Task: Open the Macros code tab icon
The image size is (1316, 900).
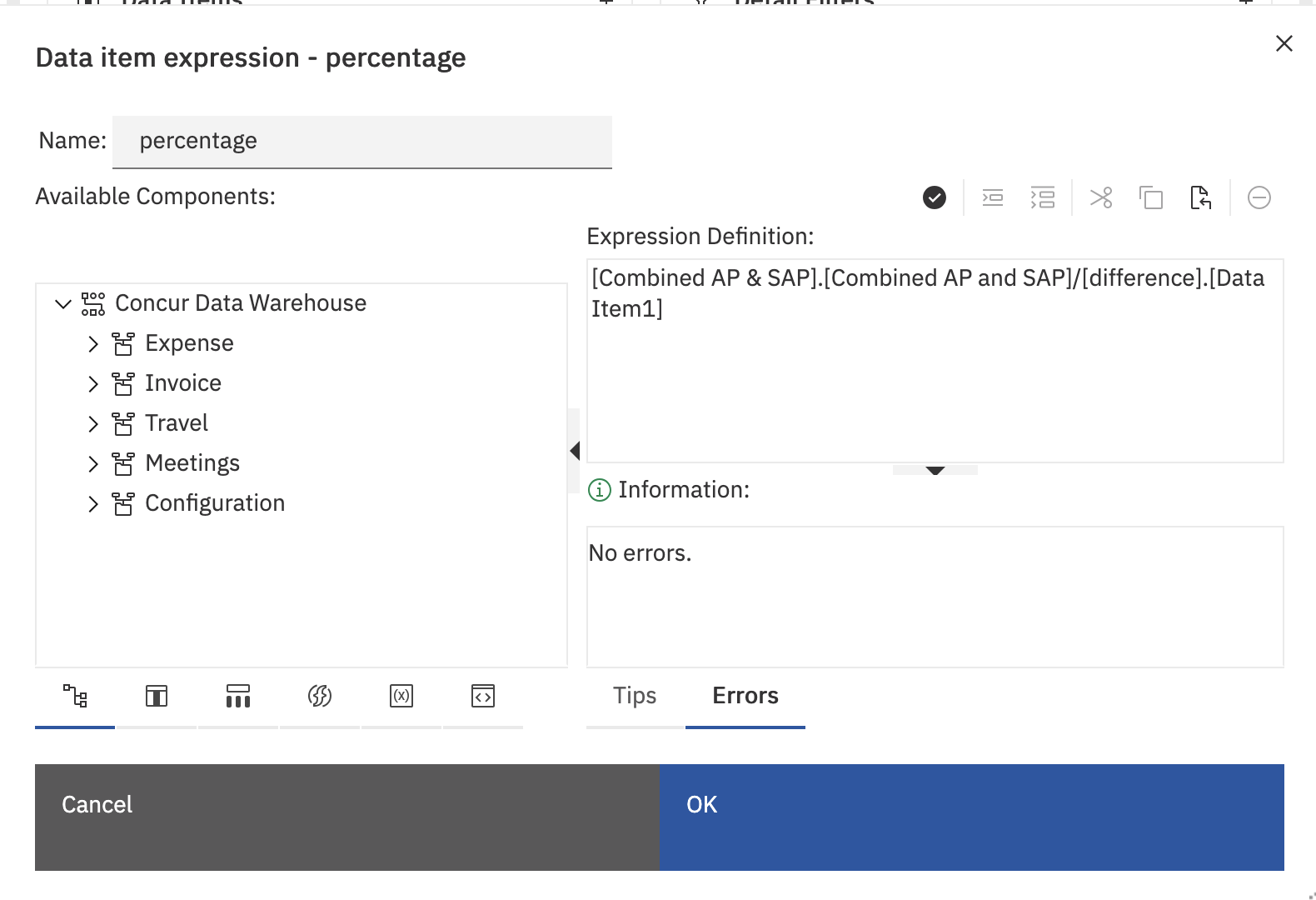Action: 483,696
